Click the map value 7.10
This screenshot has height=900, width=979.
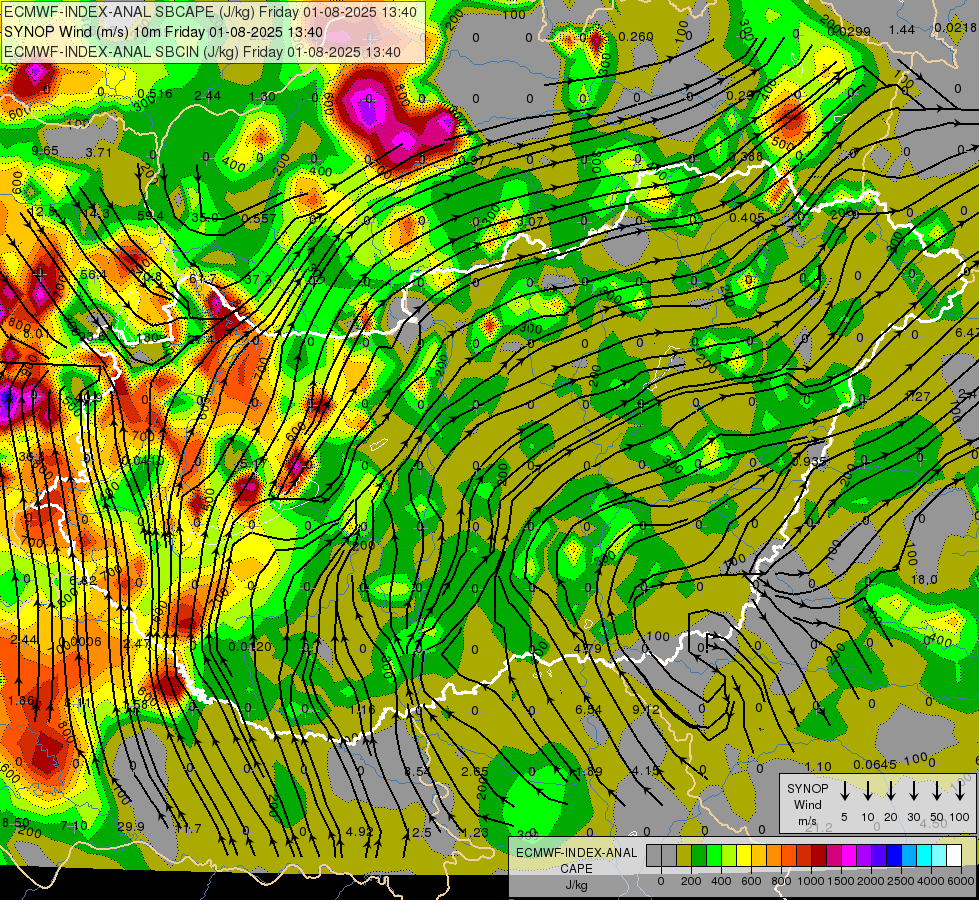[x=74, y=826]
